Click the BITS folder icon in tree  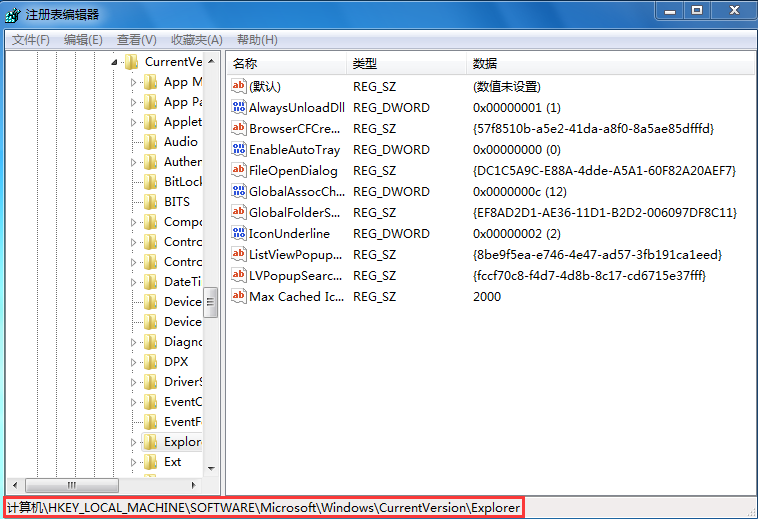point(151,202)
